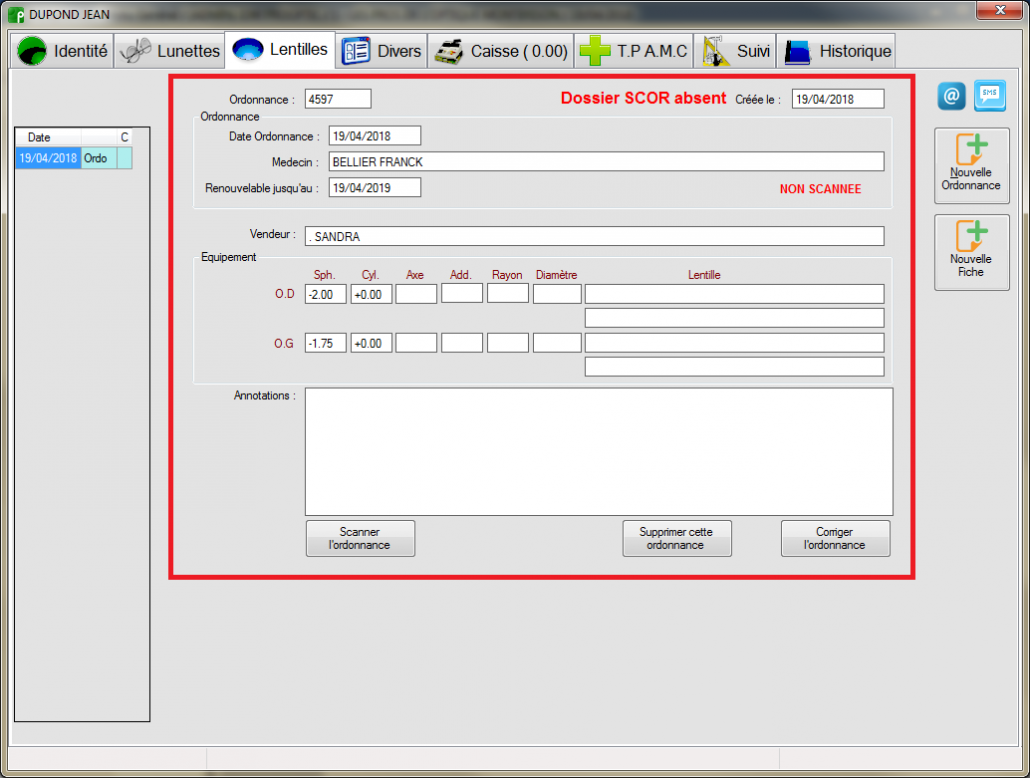Screen dimensions: 1030x778
Task: Click the NON SCANNEE status text
Action: (820, 189)
